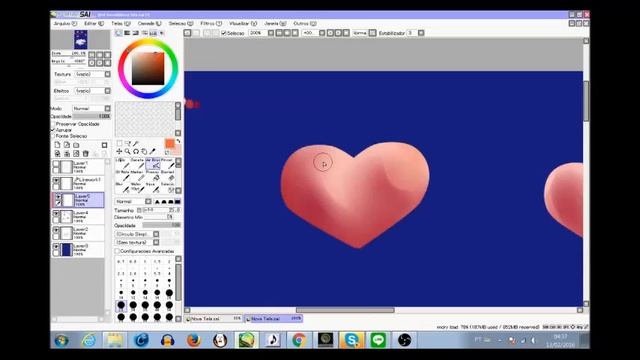Show the RGB slider panel icon

pyautogui.click(x=127, y=33)
